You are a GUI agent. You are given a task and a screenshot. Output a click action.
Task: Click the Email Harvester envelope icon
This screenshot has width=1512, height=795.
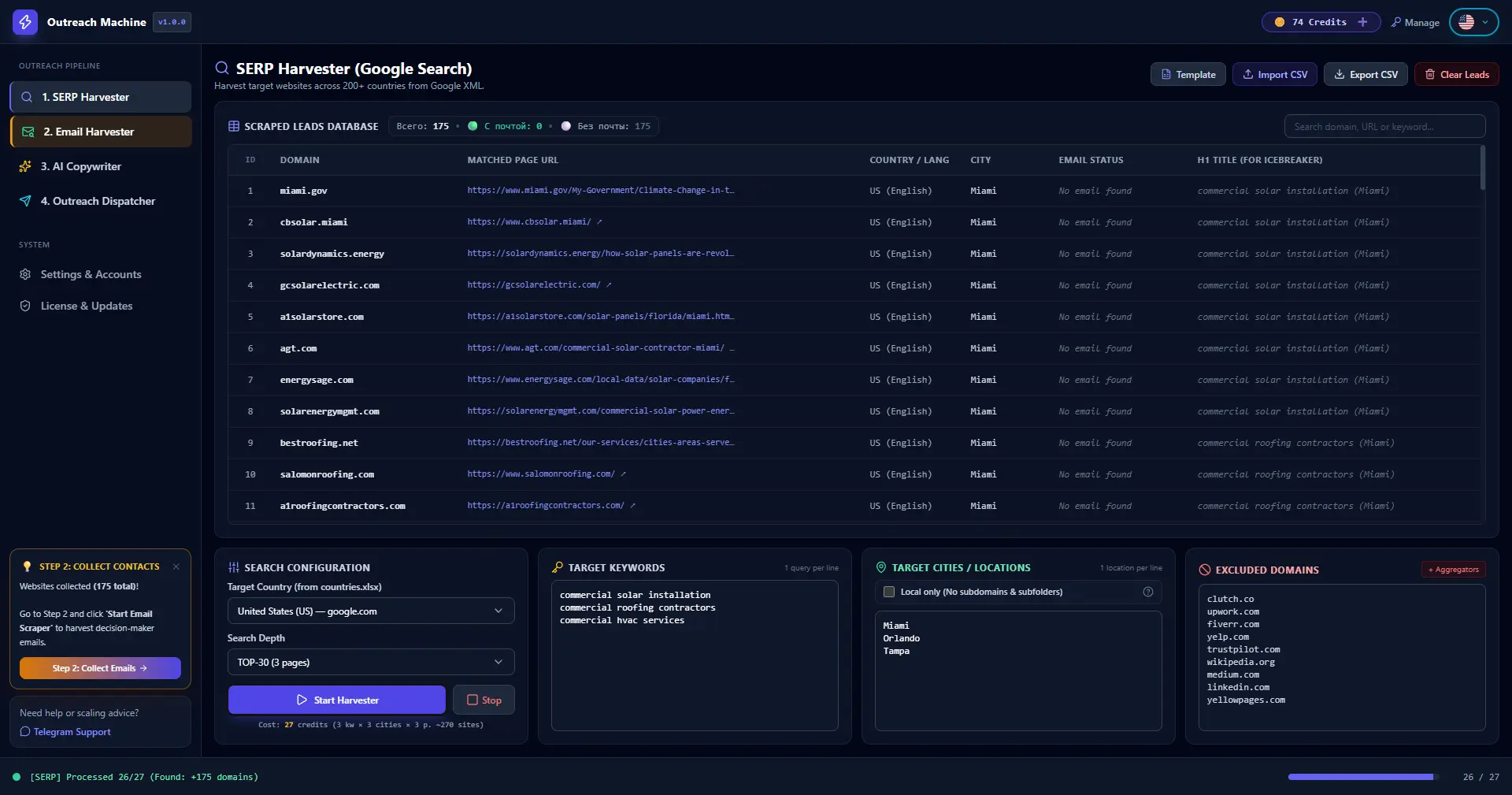(28, 132)
